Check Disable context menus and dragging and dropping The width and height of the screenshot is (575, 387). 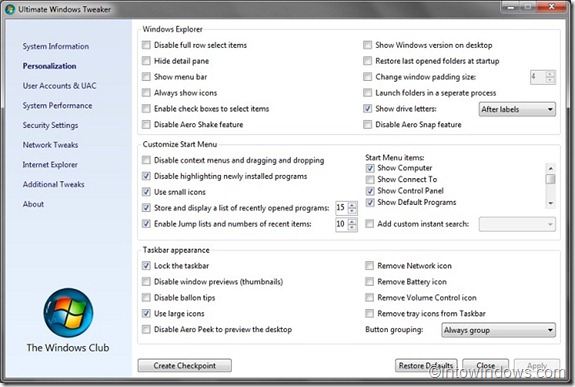(146, 160)
